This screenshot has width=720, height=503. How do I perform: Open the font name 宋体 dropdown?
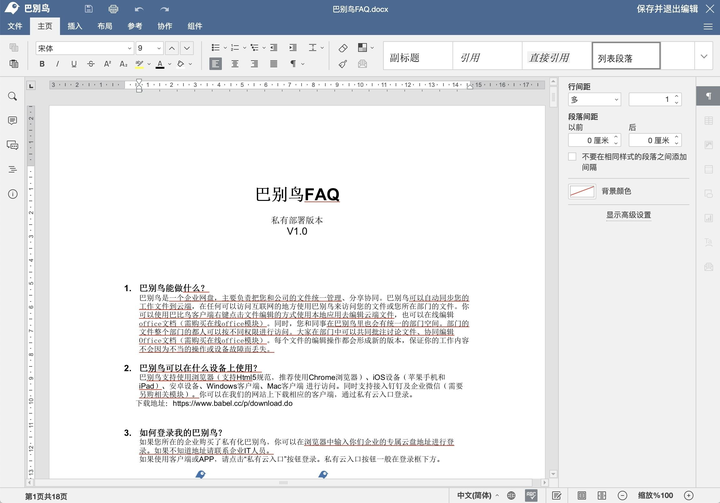129,48
